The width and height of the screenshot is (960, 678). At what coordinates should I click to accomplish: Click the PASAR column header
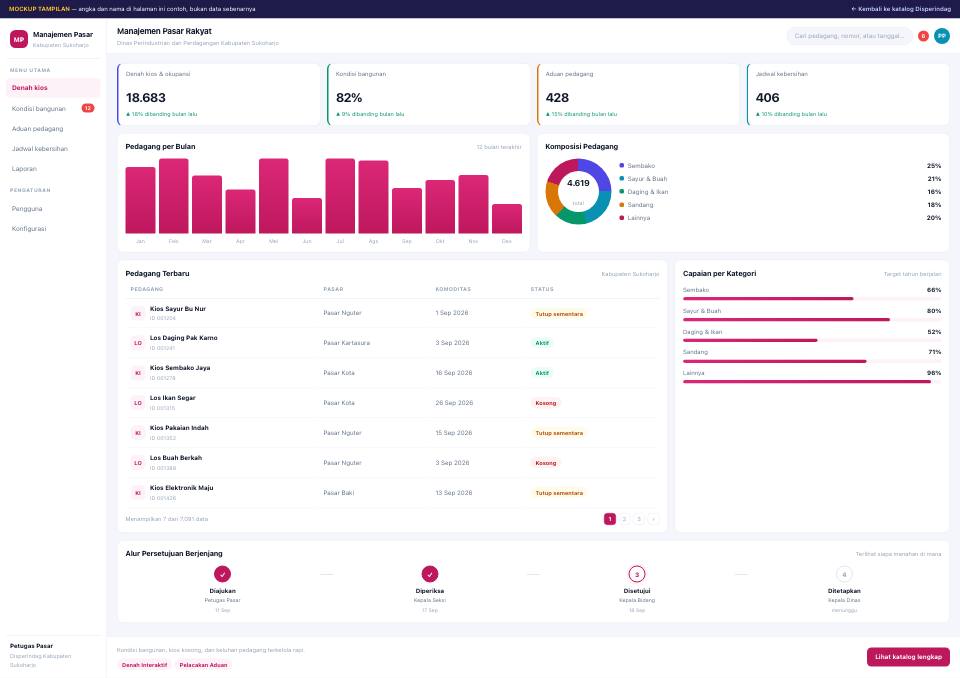[x=334, y=289]
